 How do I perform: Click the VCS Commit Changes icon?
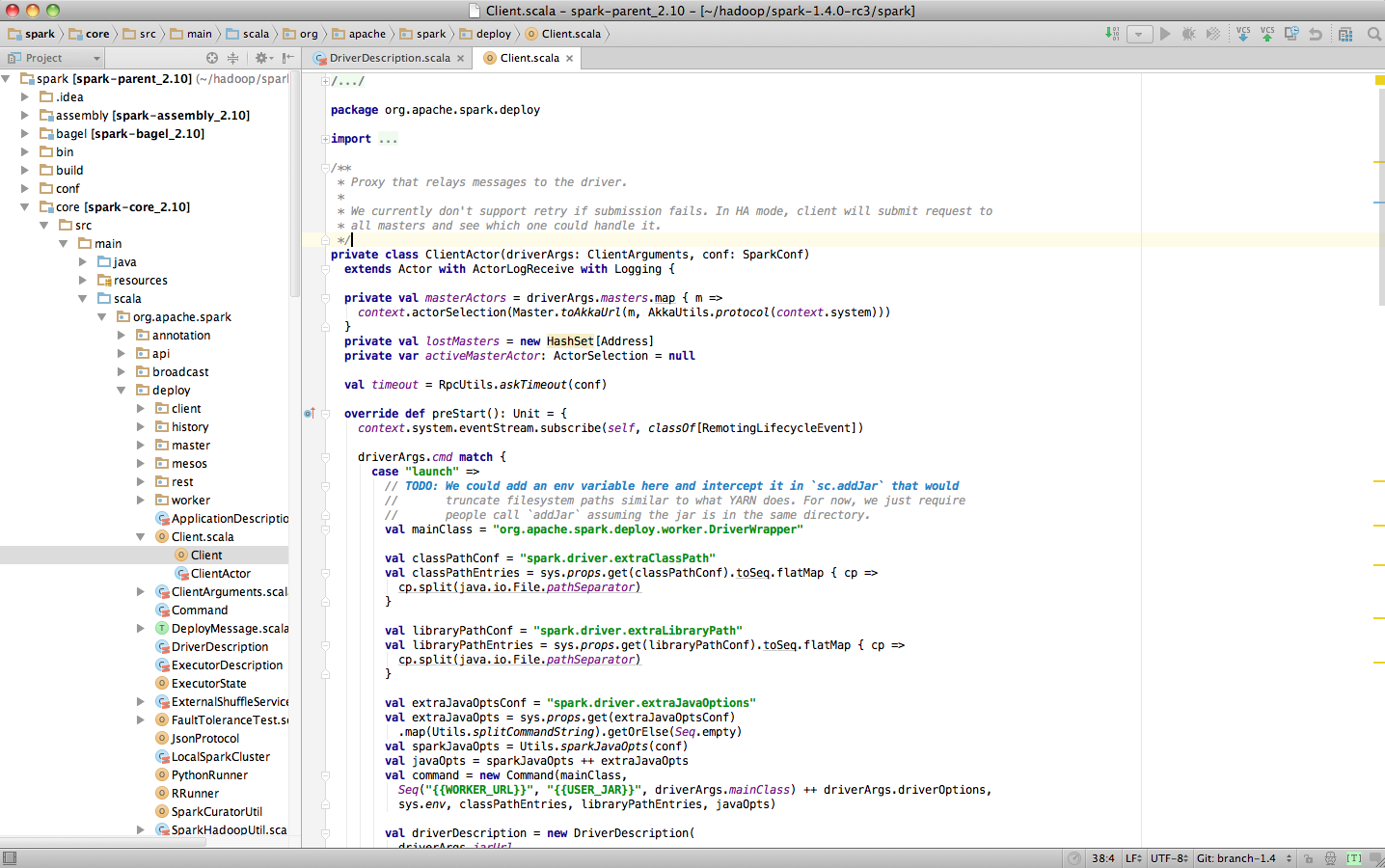pos(1267,34)
